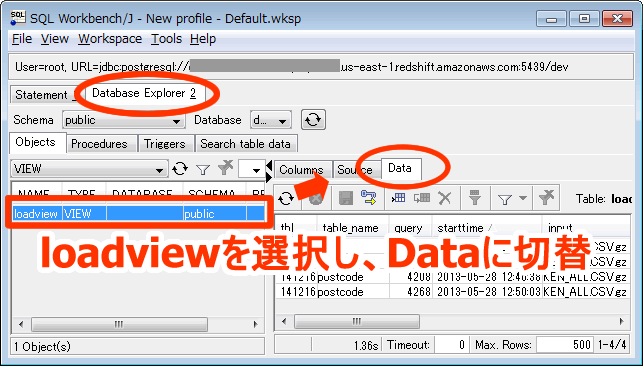Click the reset filter icon above object list
This screenshot has width=643, height=366.
pos(225,168)
